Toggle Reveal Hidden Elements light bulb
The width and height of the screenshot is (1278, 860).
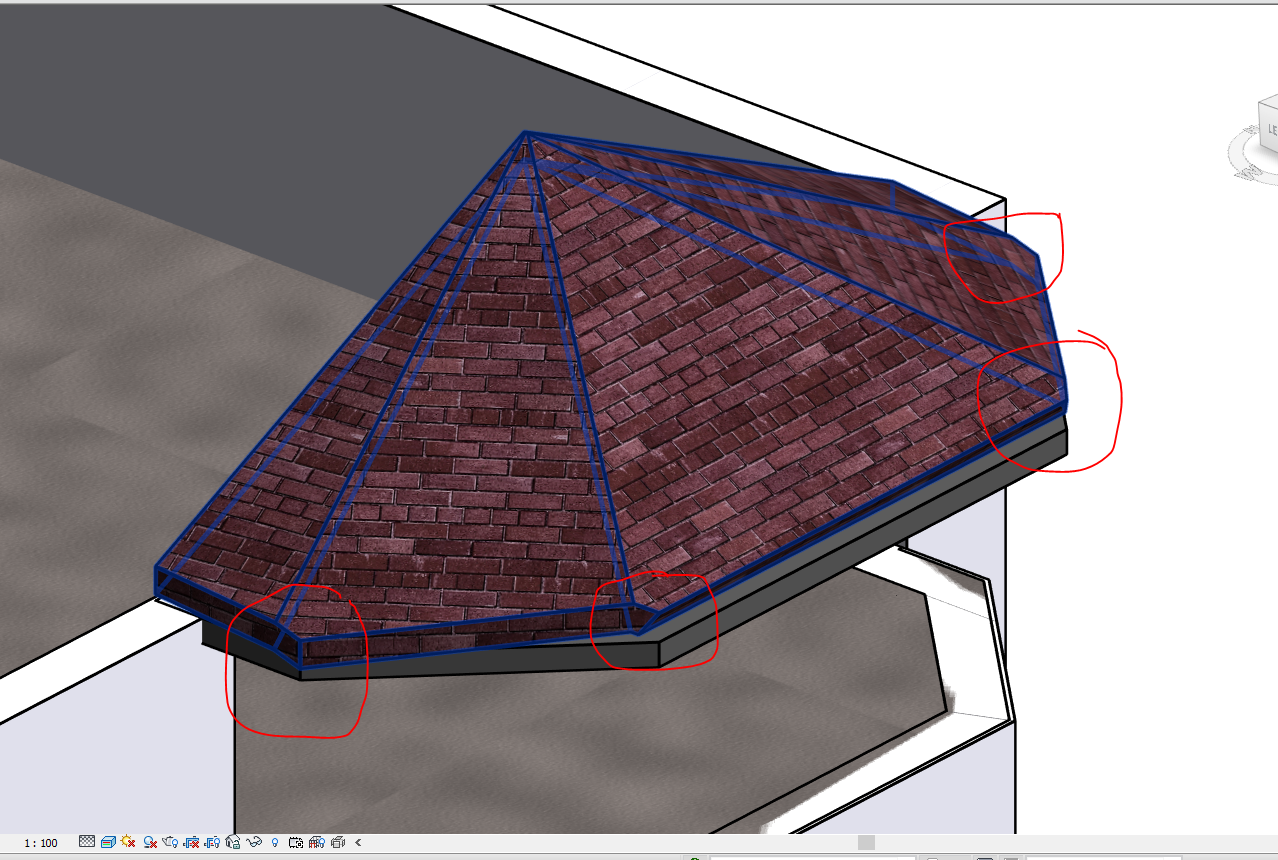275,842
